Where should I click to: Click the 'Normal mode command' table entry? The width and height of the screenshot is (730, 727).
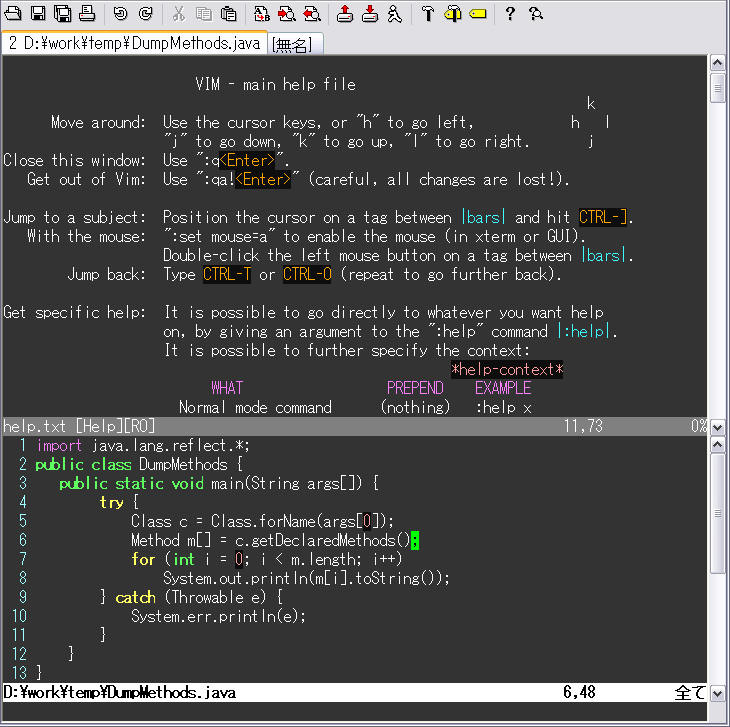256,408
